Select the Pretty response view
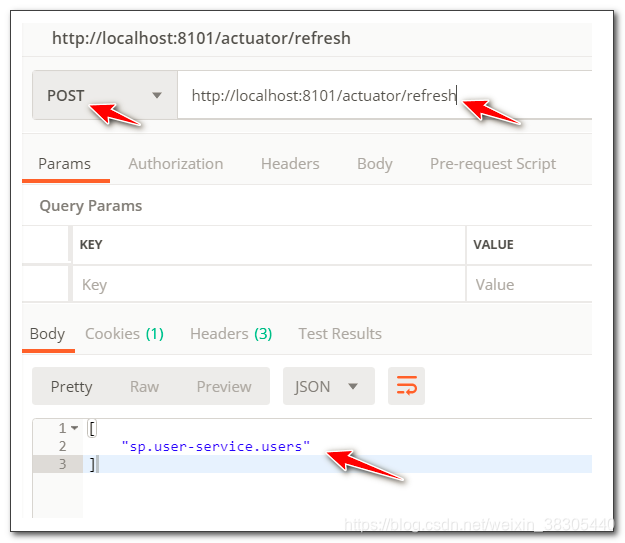This screenshot has height=543, width=625. (x=72, y=387)
